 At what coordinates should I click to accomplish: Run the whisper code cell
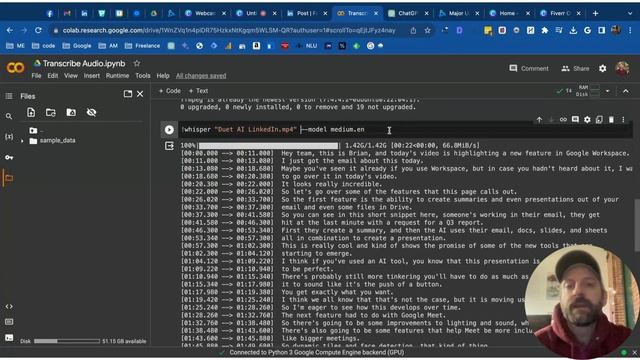coord(169,130)
